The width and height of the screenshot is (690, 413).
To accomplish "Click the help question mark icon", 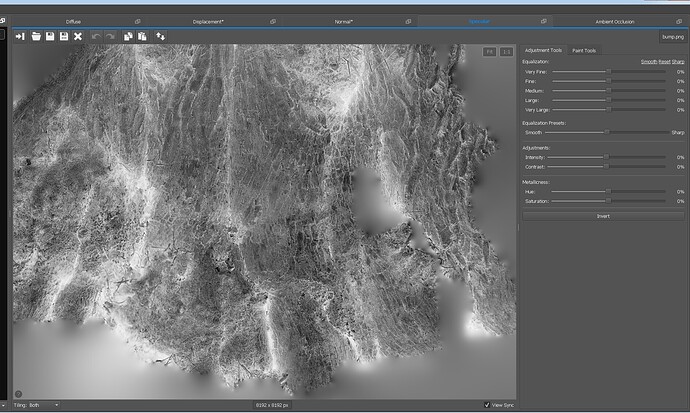I will [x=18, y=394].
